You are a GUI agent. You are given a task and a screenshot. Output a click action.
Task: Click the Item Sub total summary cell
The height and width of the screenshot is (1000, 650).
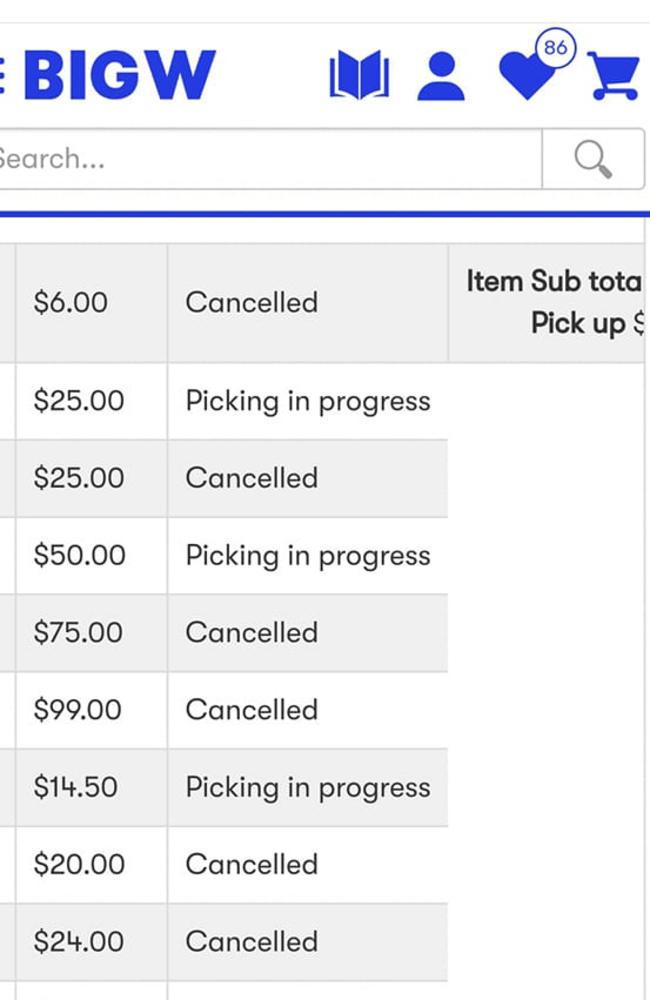[x=547, y=302]
